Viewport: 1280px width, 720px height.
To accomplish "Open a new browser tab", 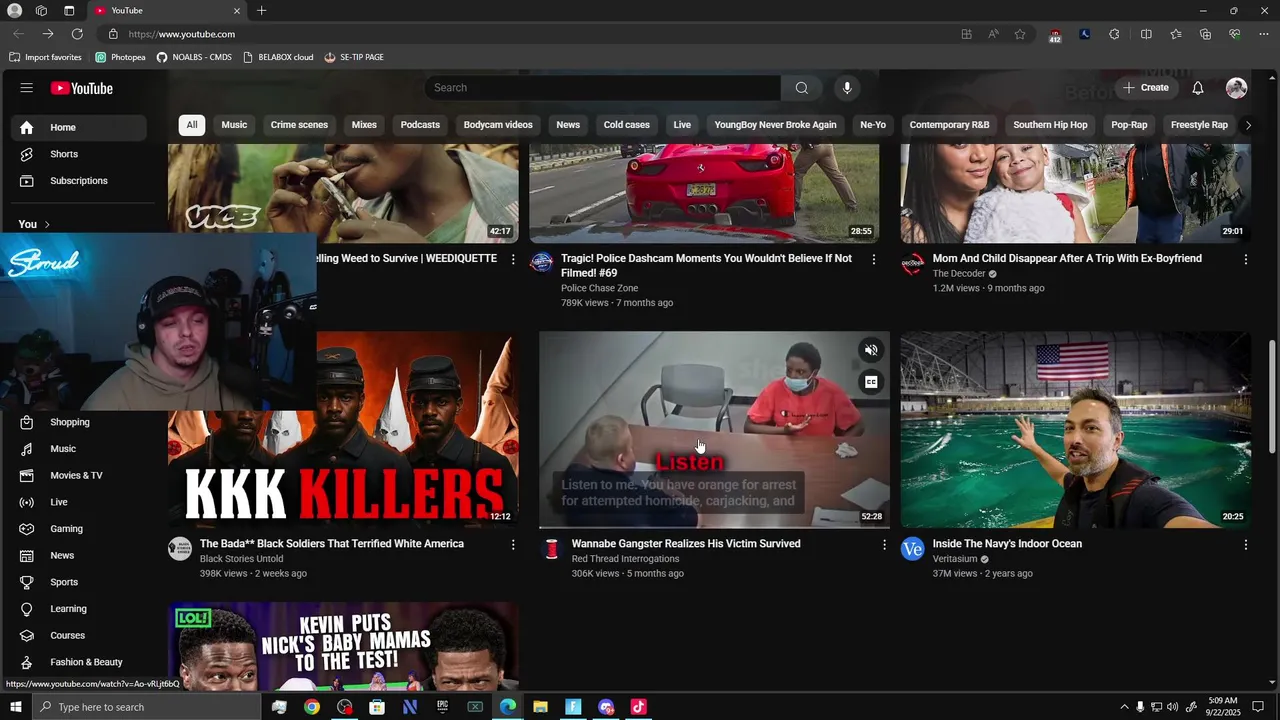I will (x=261, y=10).
